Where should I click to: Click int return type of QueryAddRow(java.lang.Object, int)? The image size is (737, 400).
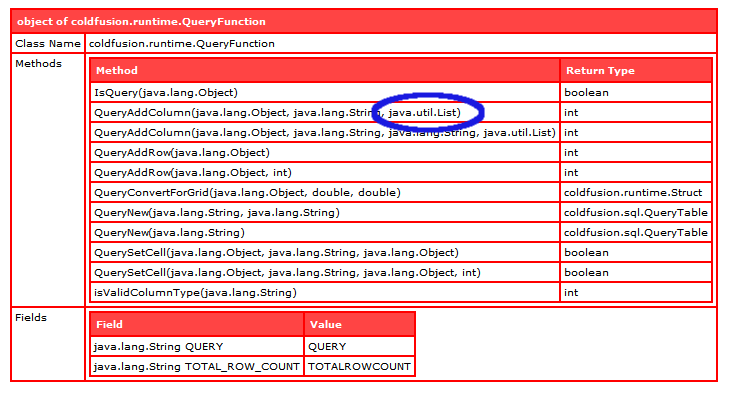pyautogui.click(x=636, y=173)
